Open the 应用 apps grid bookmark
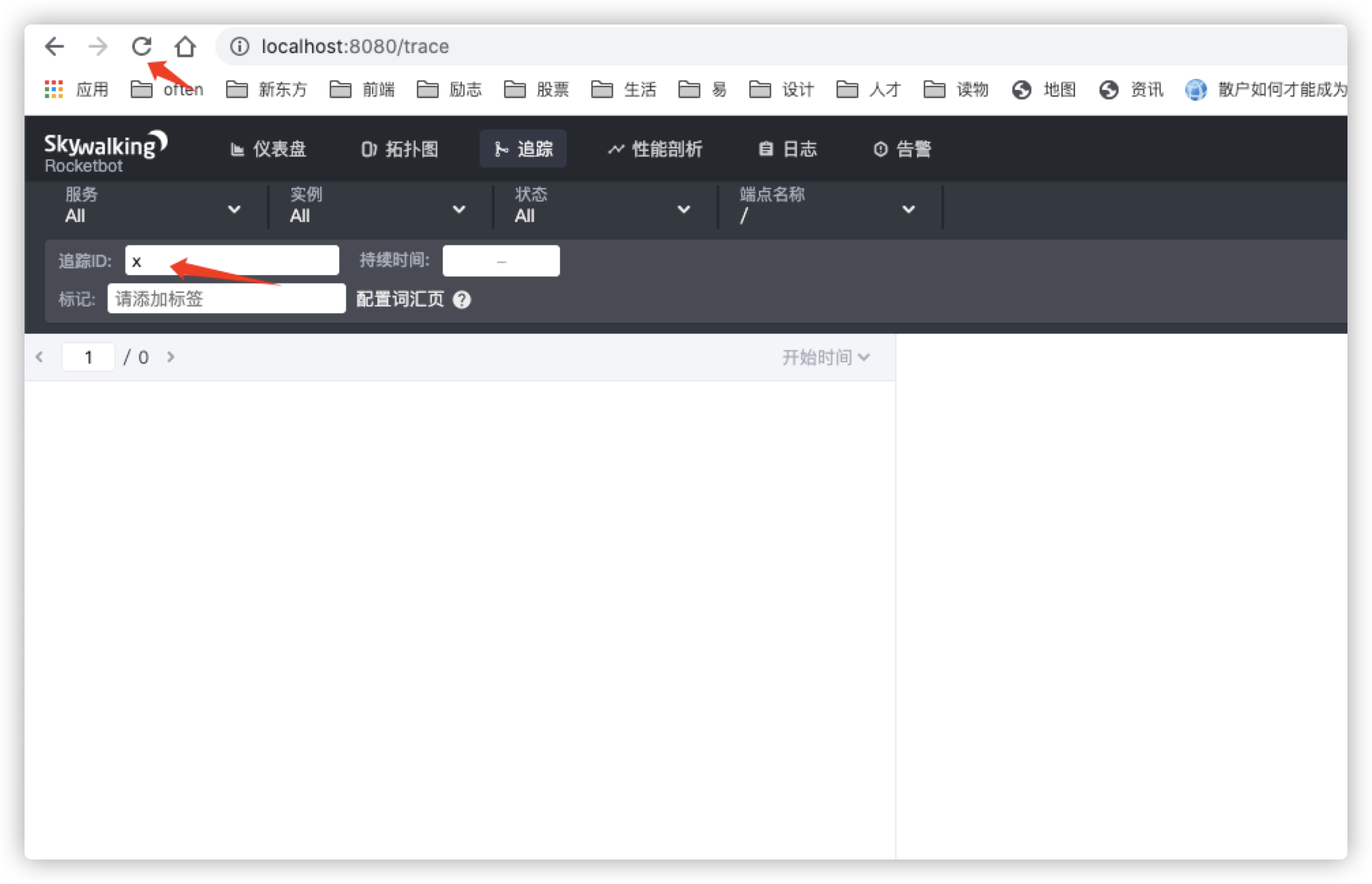Screen dimensions: 1372x884 (x=76, y=89)
